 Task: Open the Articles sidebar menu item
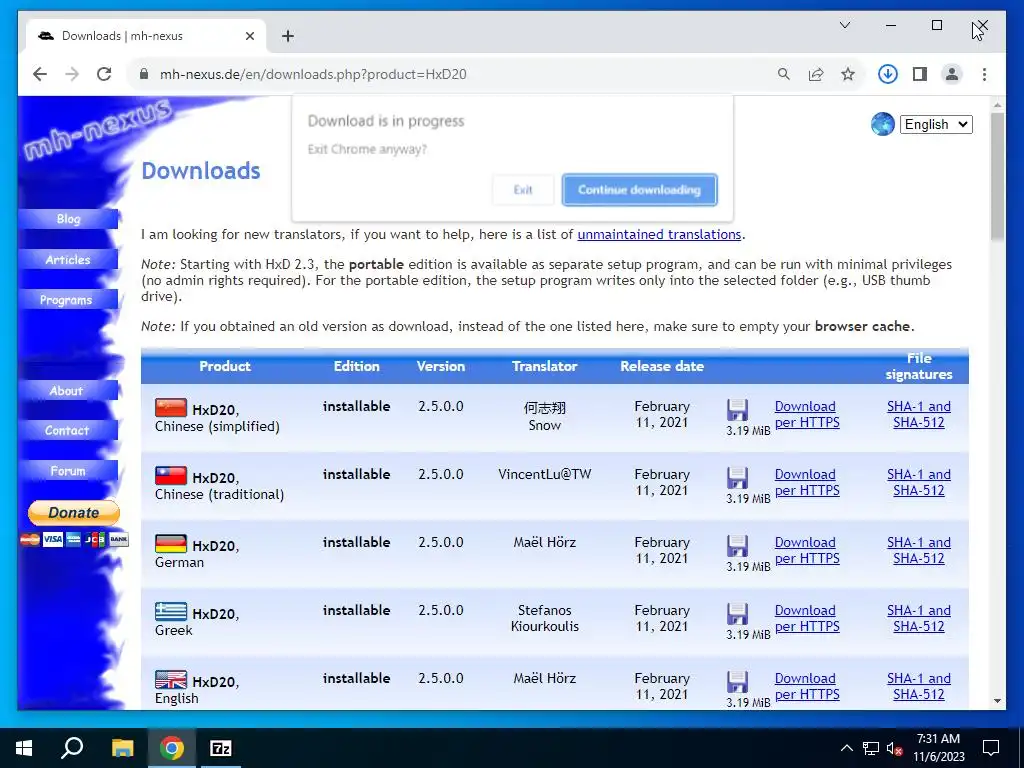point(69,259)
